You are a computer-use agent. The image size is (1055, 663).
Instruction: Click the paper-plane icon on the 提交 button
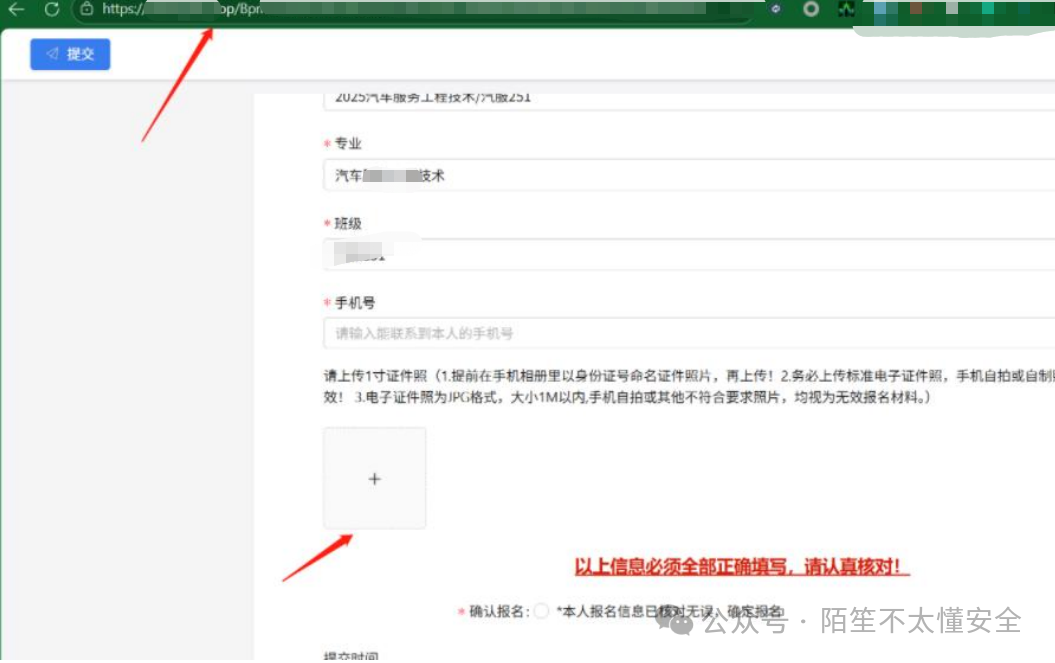click(52, 54)
